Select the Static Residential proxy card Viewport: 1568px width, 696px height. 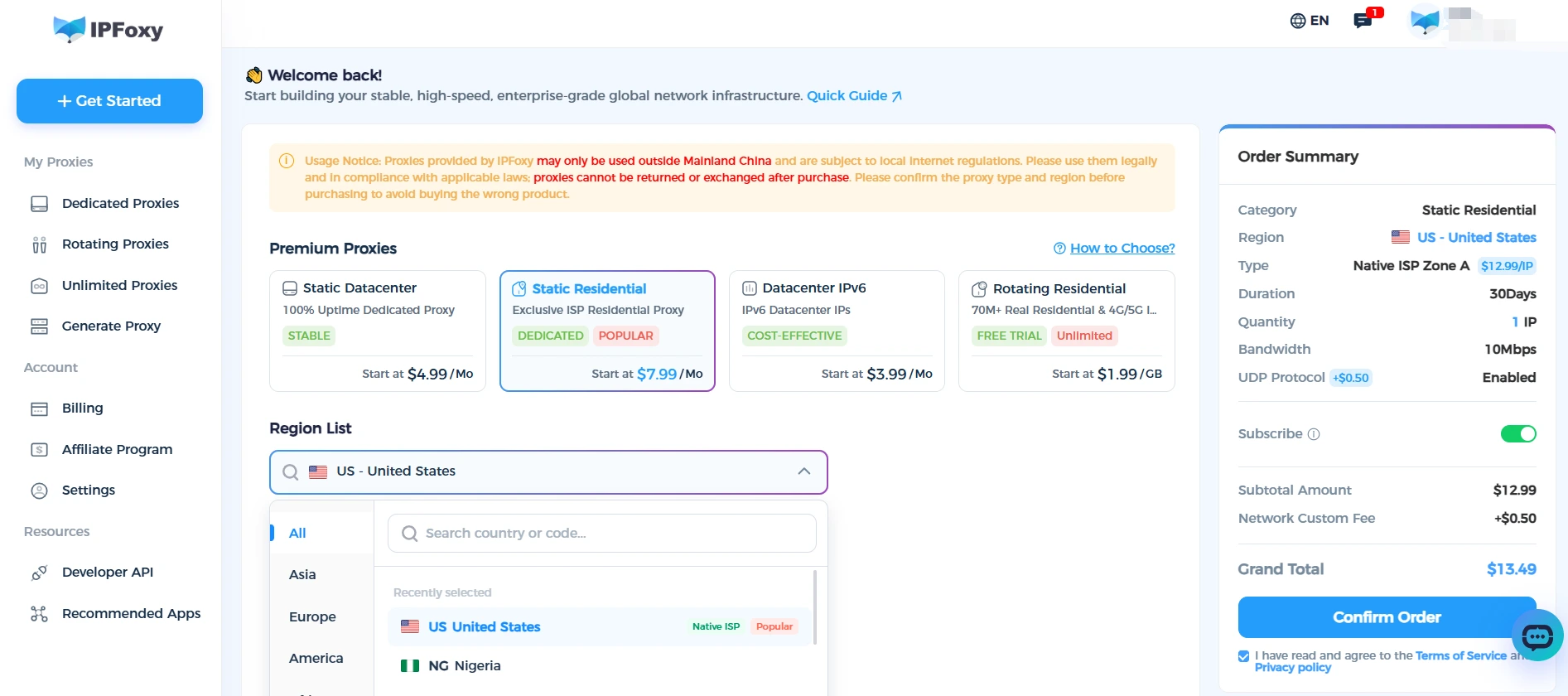pyautogui.click(x=607, y=331)
